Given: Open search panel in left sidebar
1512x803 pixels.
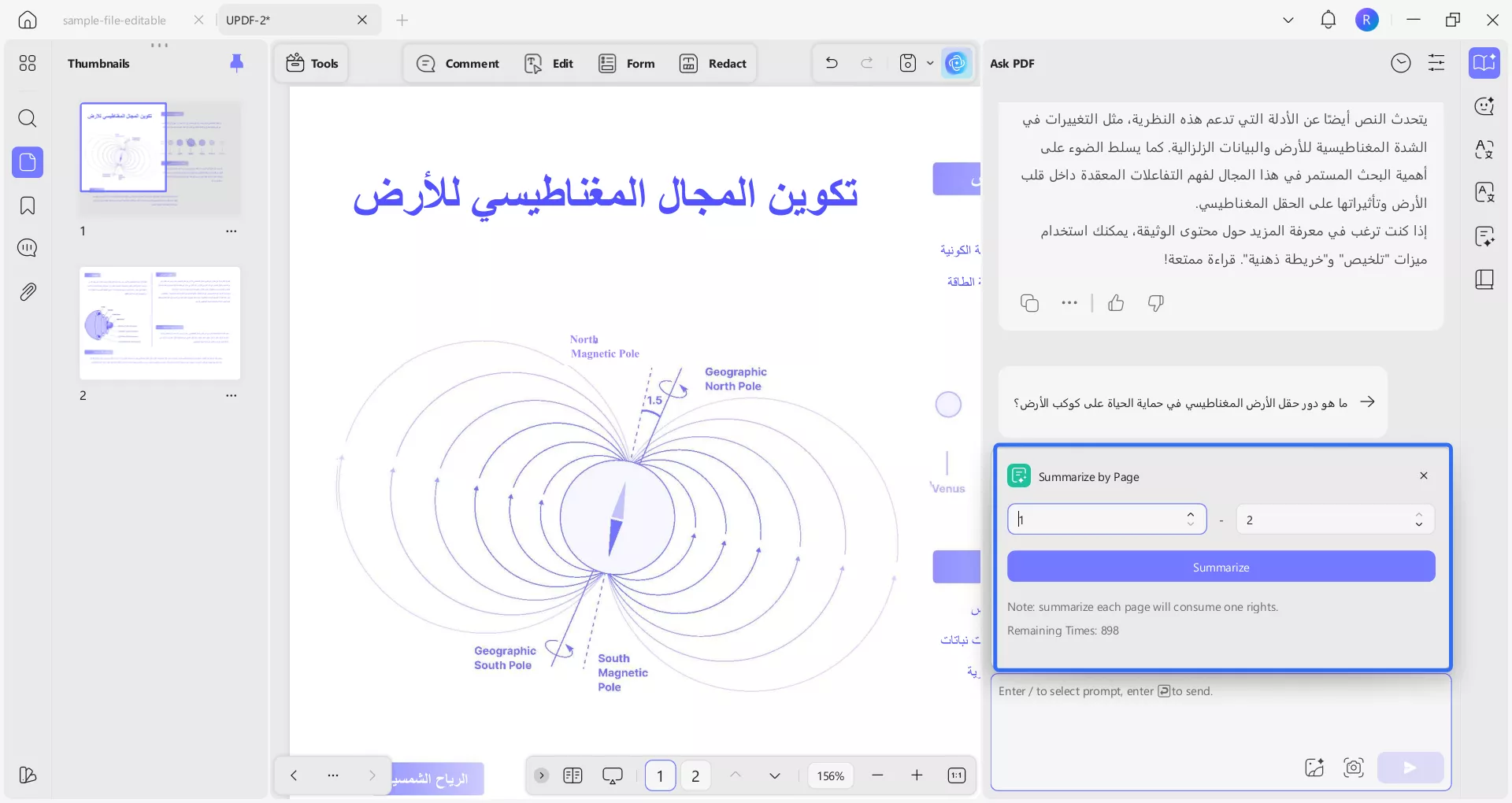Looking at the screenshot, I should point(28,118).
